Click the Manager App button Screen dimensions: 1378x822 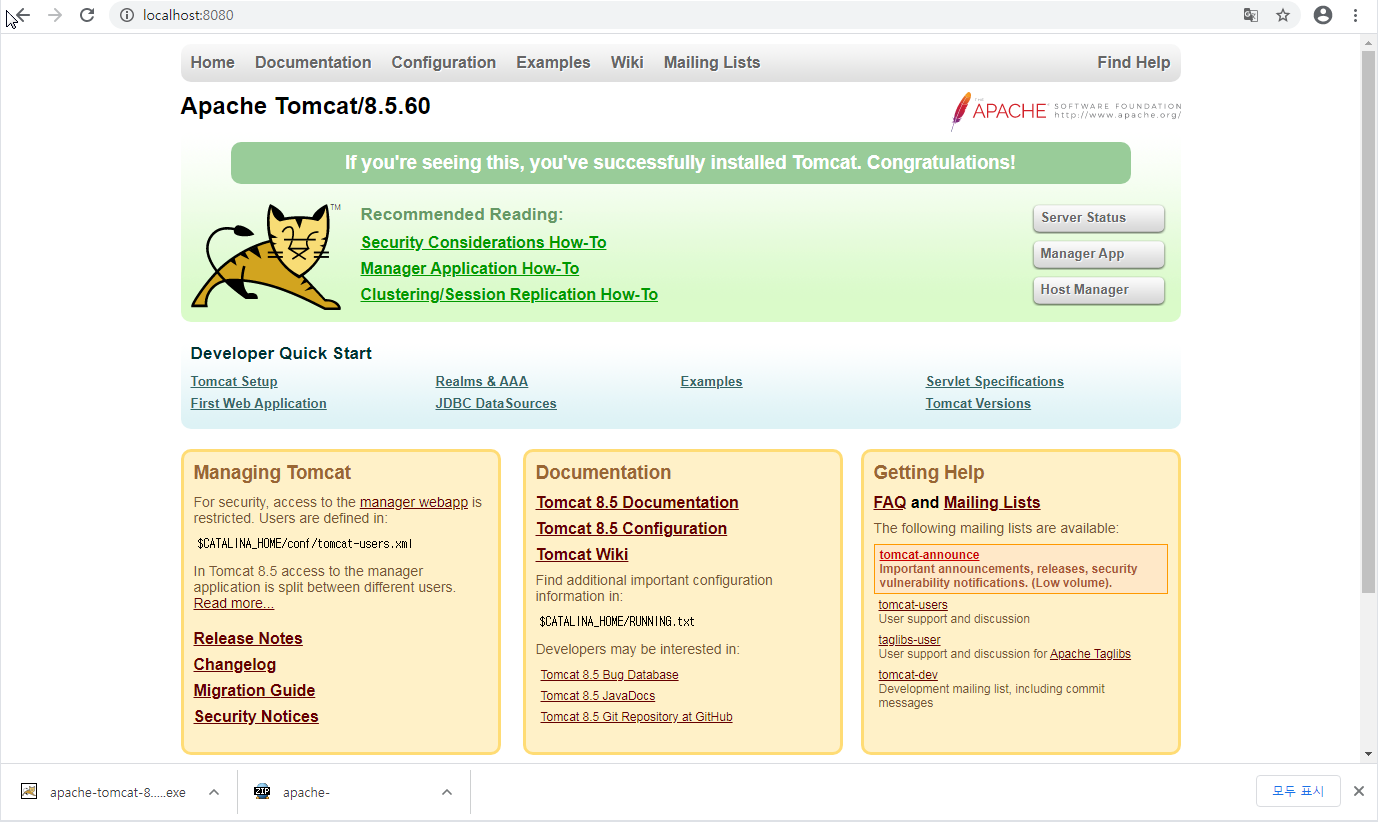[1099, 254]
